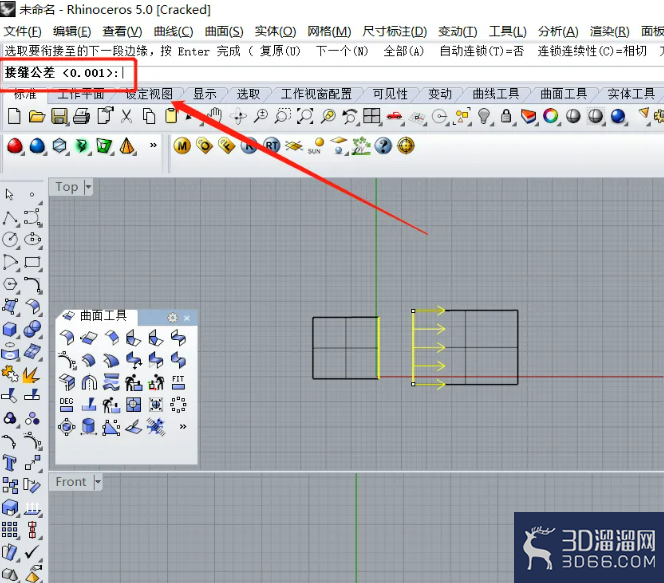The image size is (664, 583).
Task: Toggle 连锁连续性(C)=相切 option
Action: (x=592, y=51)
